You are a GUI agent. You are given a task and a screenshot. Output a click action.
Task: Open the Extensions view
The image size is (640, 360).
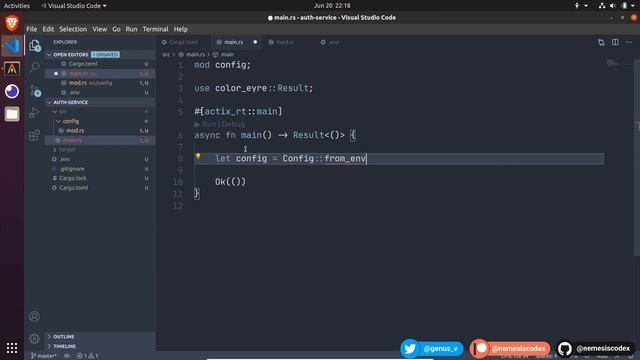(x=35, y=135)
